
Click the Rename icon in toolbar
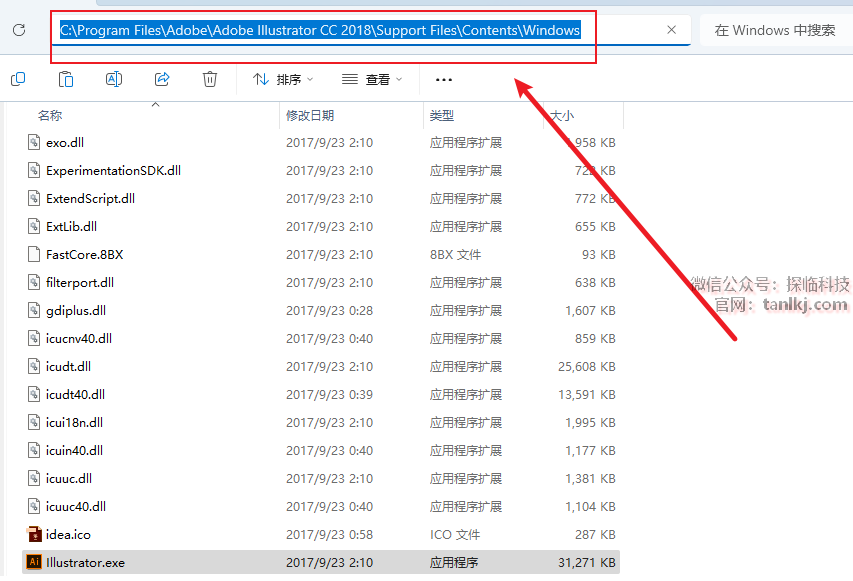(x=114, y=79)
